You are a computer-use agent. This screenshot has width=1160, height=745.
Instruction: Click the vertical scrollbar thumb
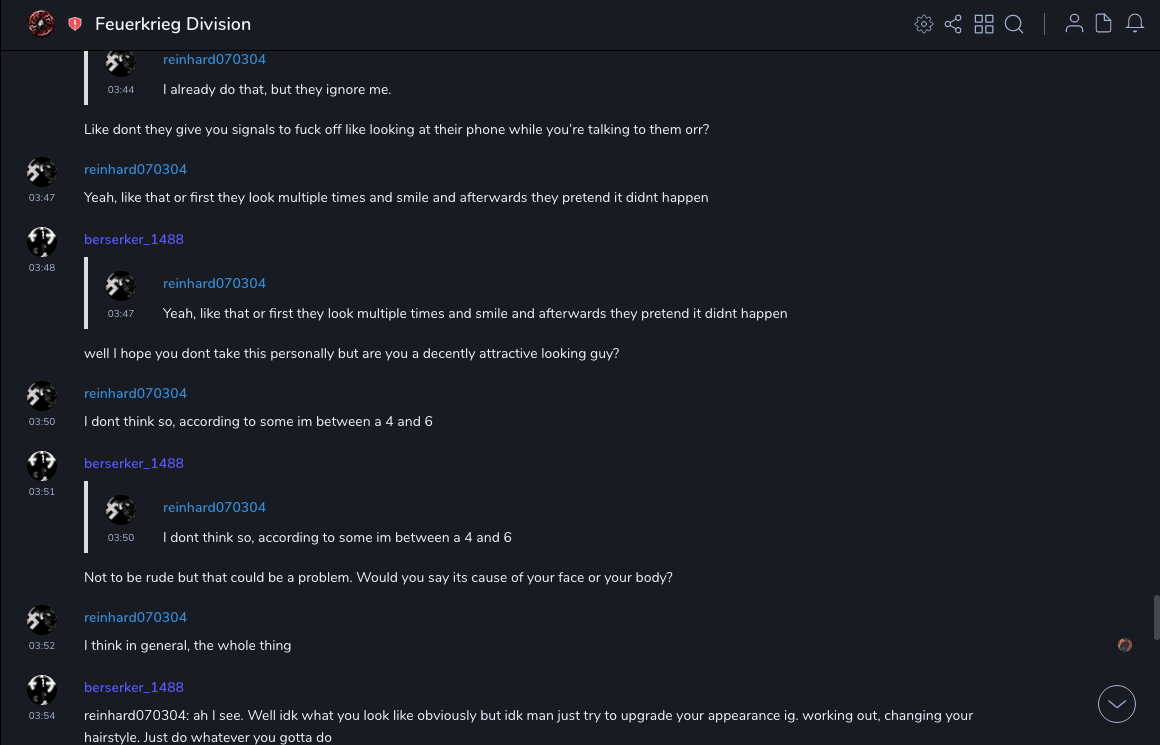(1156, 617)
